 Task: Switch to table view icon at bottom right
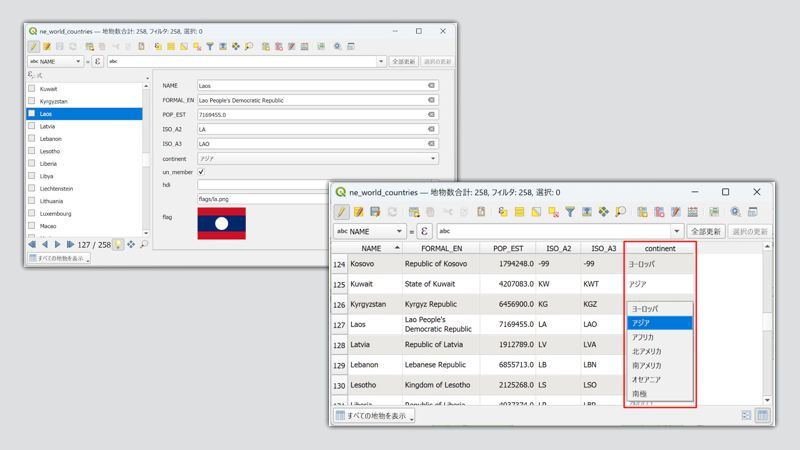pos(763,415)
